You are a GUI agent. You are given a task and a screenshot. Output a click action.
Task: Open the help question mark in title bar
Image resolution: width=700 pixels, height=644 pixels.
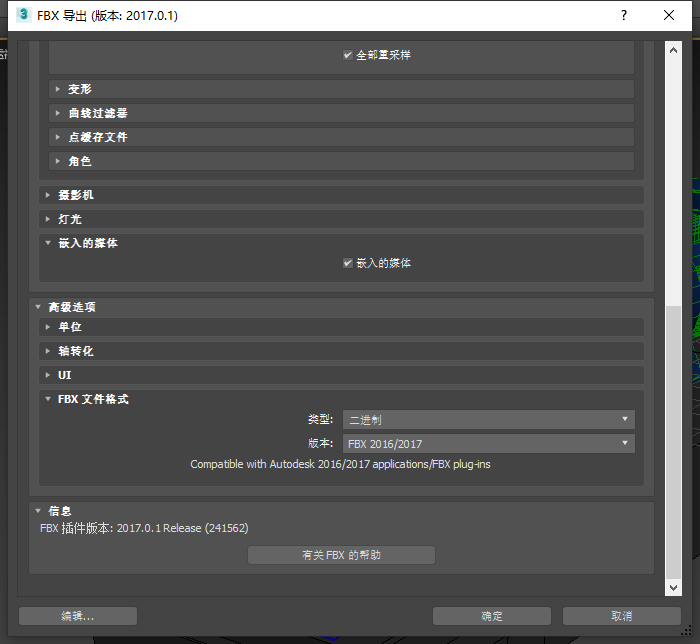point(624,15)
